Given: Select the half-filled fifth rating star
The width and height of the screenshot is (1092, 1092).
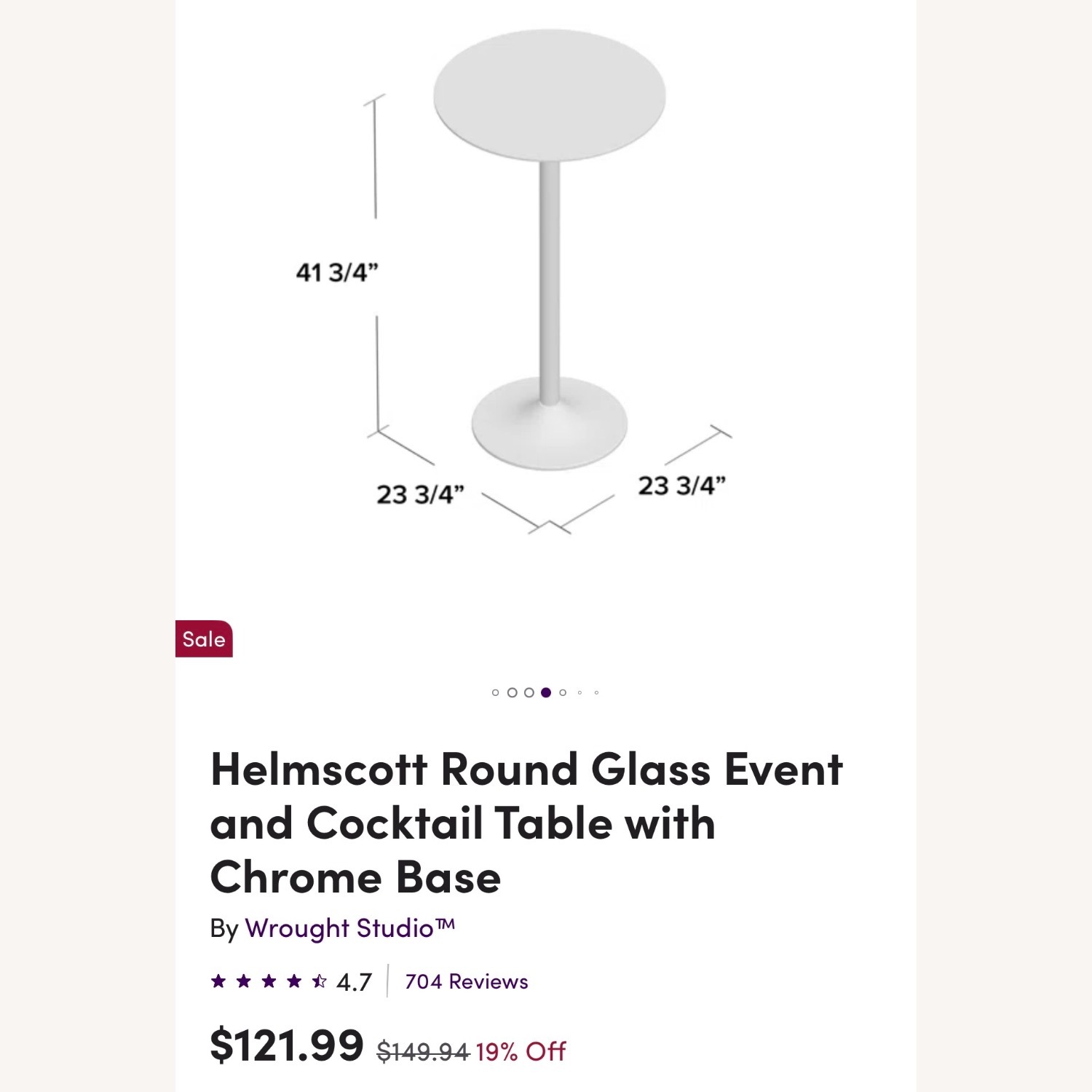Looking at the screenshot, I should [320, 982].
